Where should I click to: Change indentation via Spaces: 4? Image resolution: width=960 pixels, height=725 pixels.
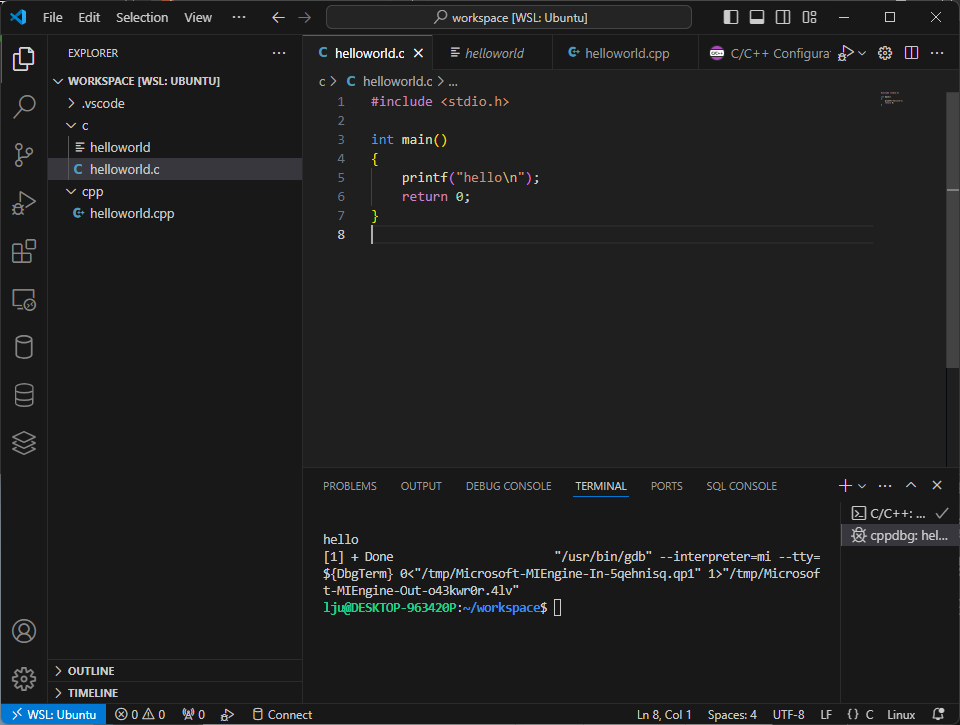click(732, 715)
